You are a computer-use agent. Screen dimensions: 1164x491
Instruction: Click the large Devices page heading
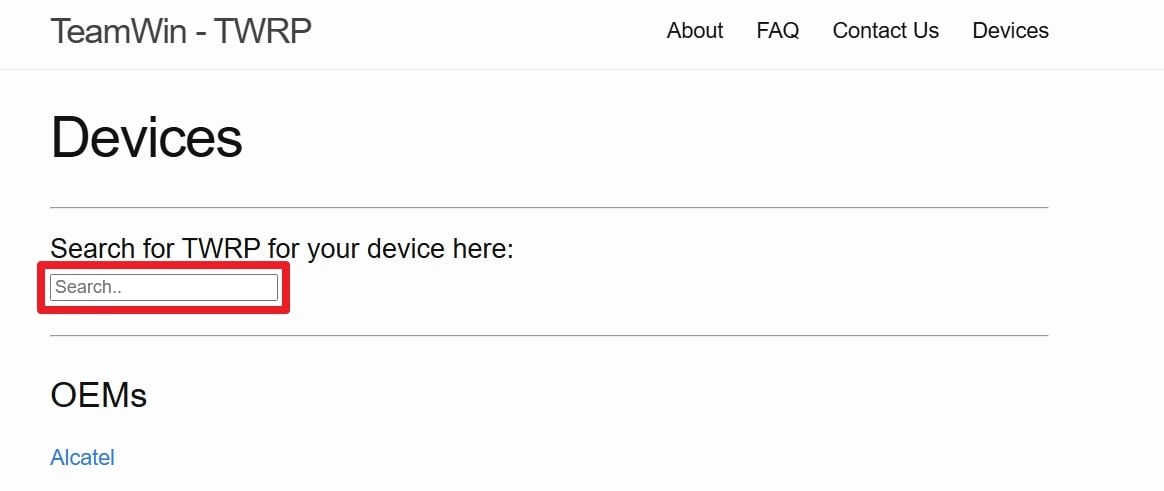pos(147,137)
